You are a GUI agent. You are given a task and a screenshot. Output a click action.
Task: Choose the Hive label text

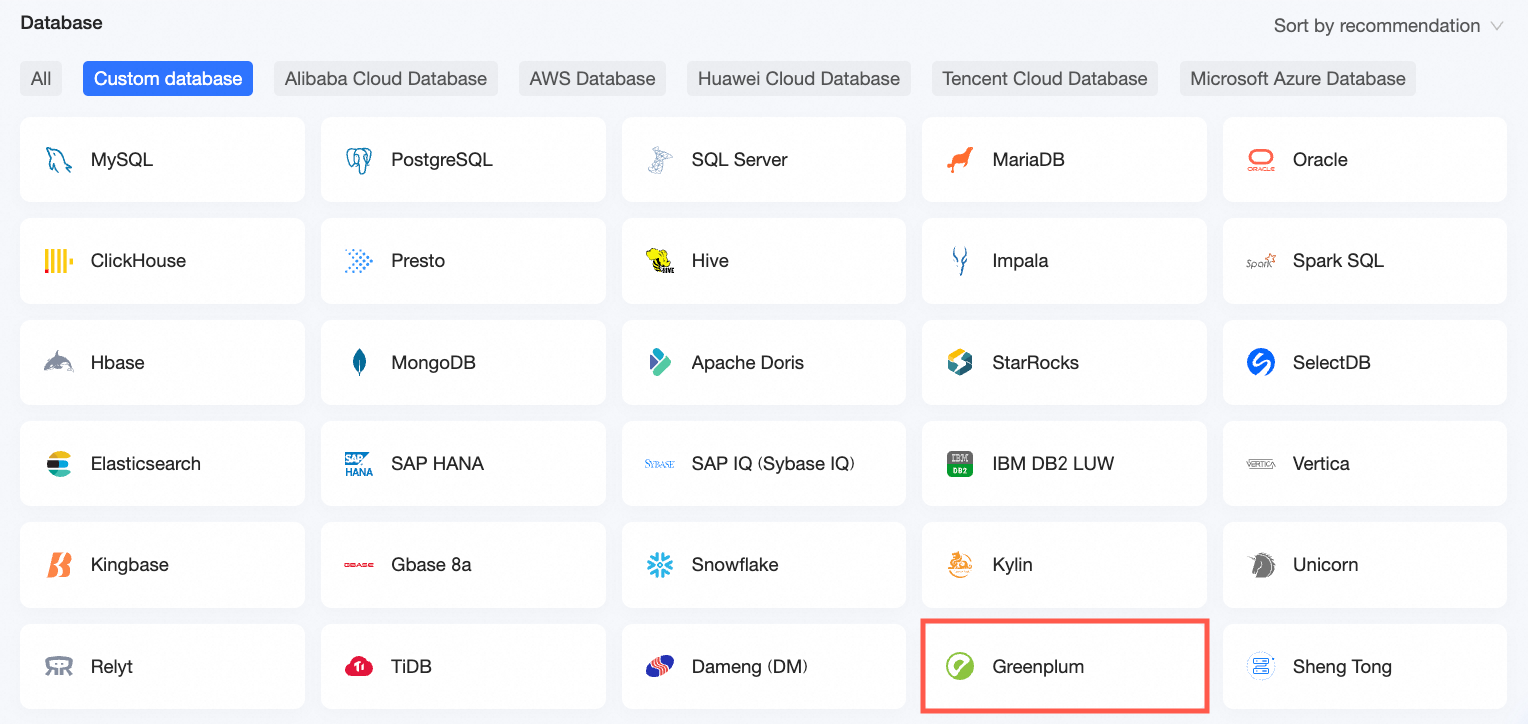click(x=710, y=261)
